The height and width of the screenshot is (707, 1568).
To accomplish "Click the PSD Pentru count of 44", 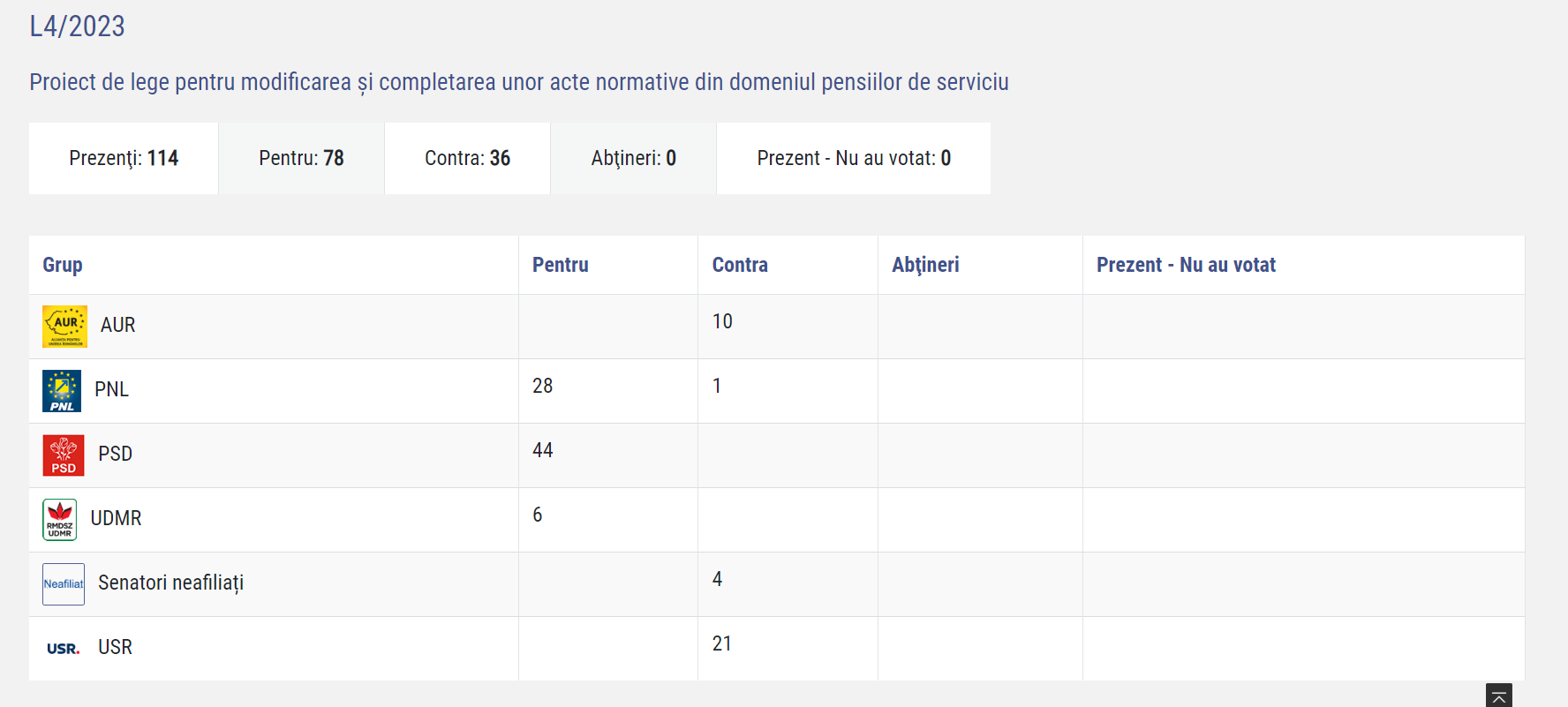I will tap(543, 450).
